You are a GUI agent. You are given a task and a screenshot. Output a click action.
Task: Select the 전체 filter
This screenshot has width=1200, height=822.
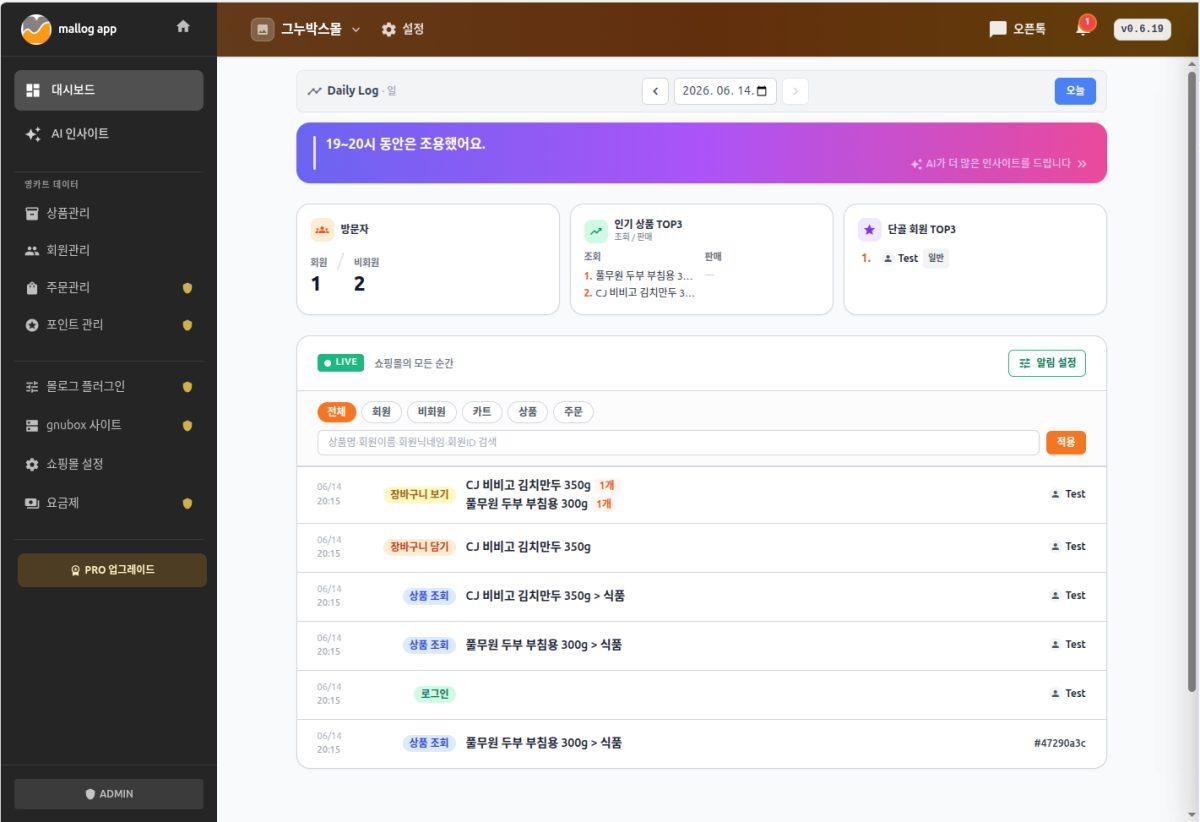pyautogui.click(x=336, y=412)
